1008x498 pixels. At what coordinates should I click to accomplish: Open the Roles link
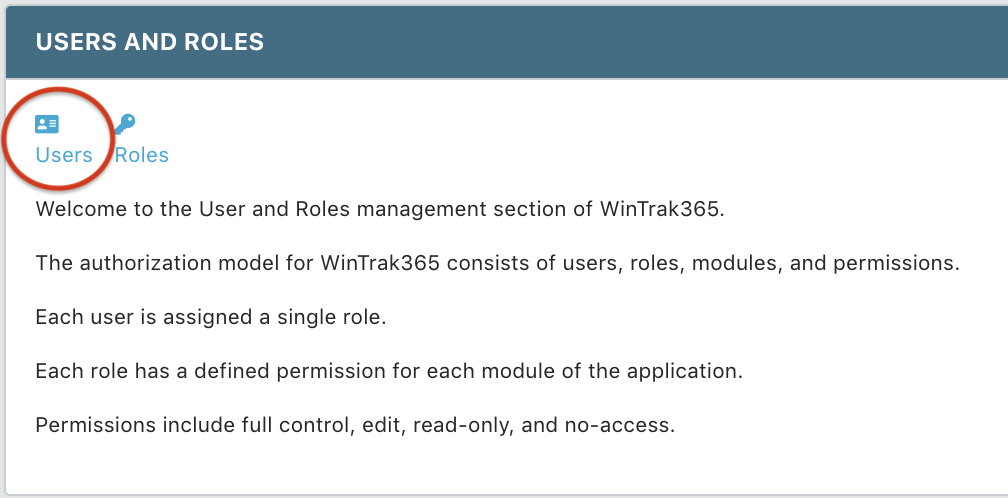pos(141,155)
